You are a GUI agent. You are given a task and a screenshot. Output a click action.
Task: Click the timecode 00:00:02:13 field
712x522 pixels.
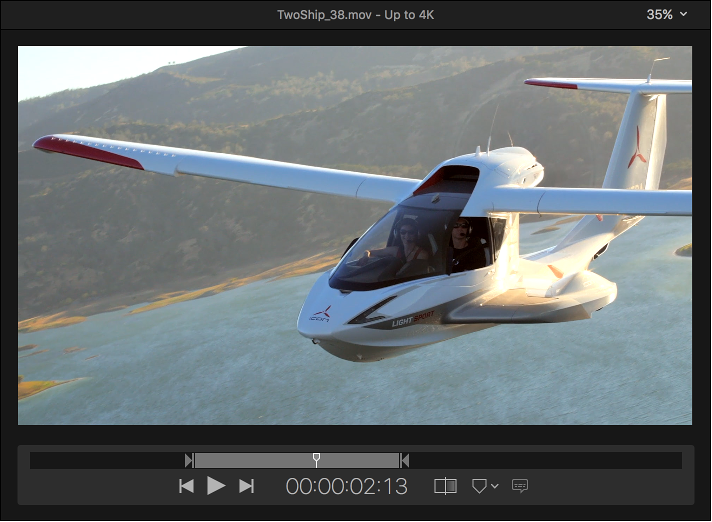pos(346,487)
